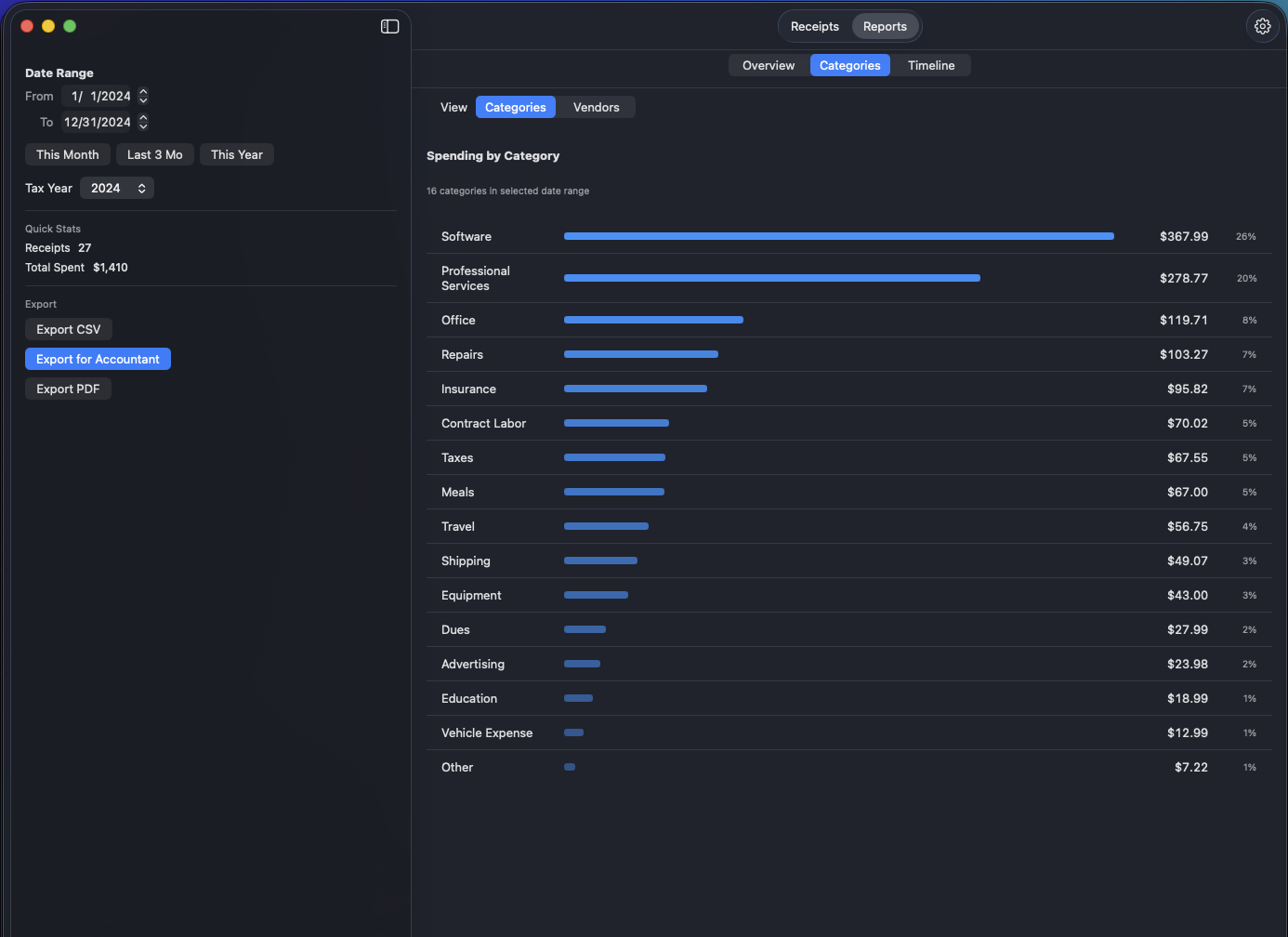
Task: Switch to the Timeline report tab
Action: 930,66
